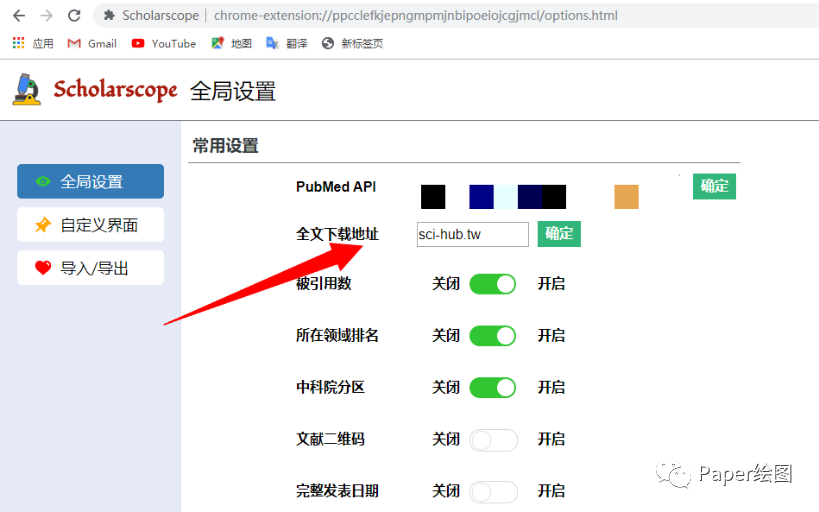Toggle the 中科院分区 switch
The width and height of the screenshot is (819, 512).
click(x=493, y=388)
